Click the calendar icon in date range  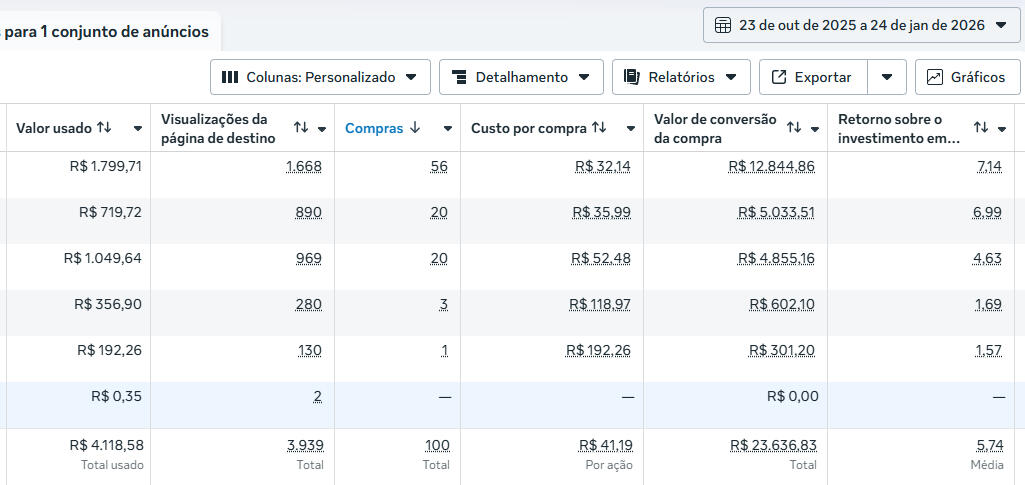pos(723,25)
